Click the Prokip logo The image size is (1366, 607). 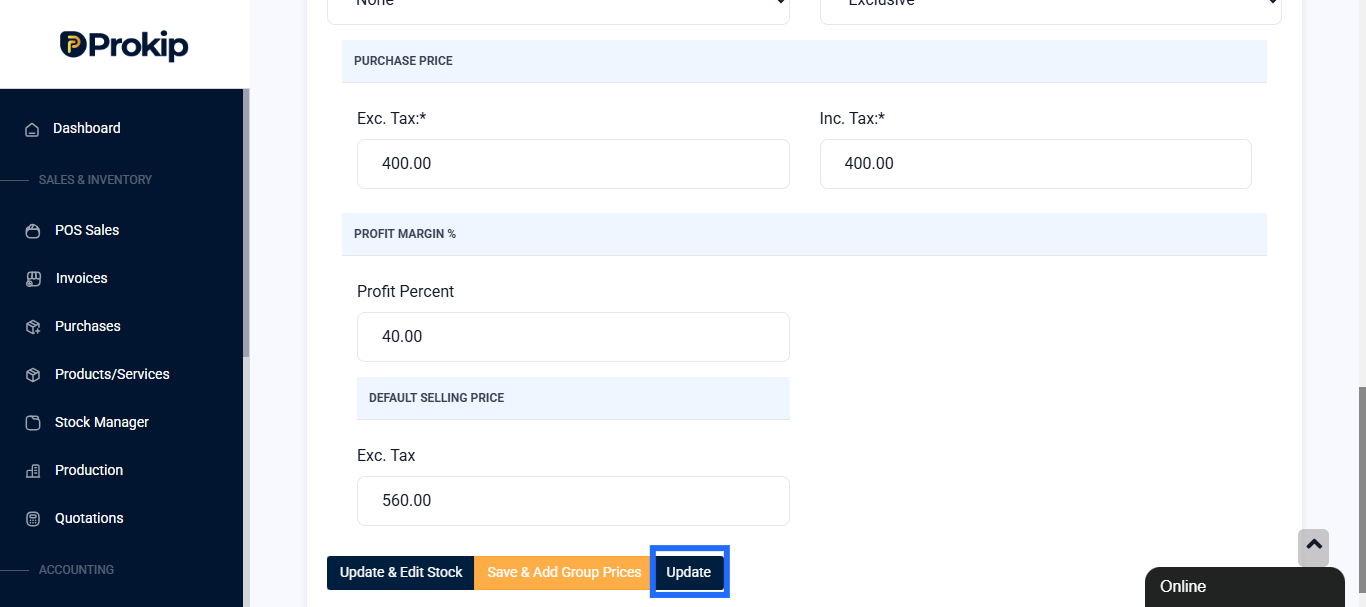[x=124, y=45]
